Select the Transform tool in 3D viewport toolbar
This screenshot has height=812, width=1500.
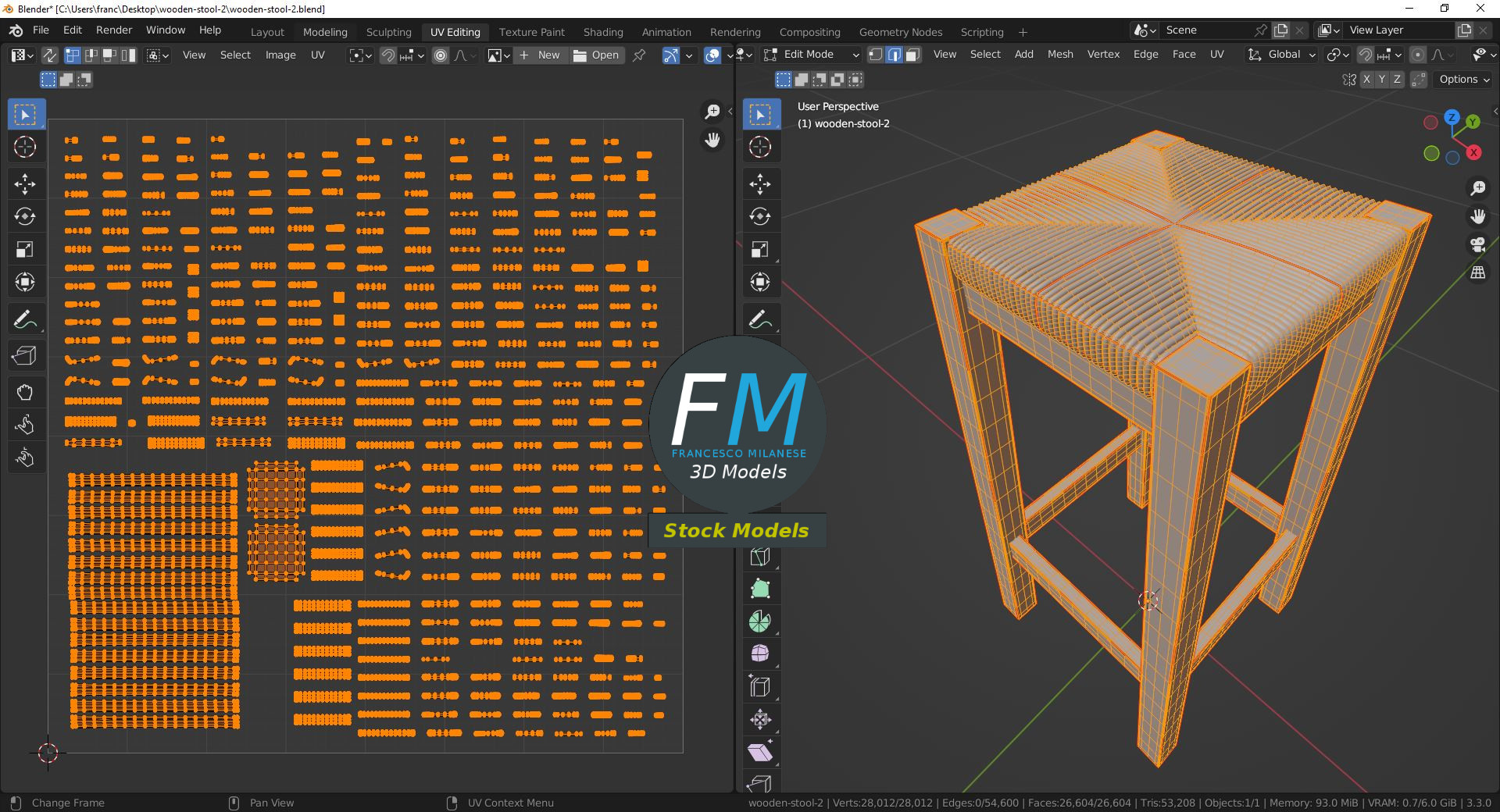click(760, 282)
